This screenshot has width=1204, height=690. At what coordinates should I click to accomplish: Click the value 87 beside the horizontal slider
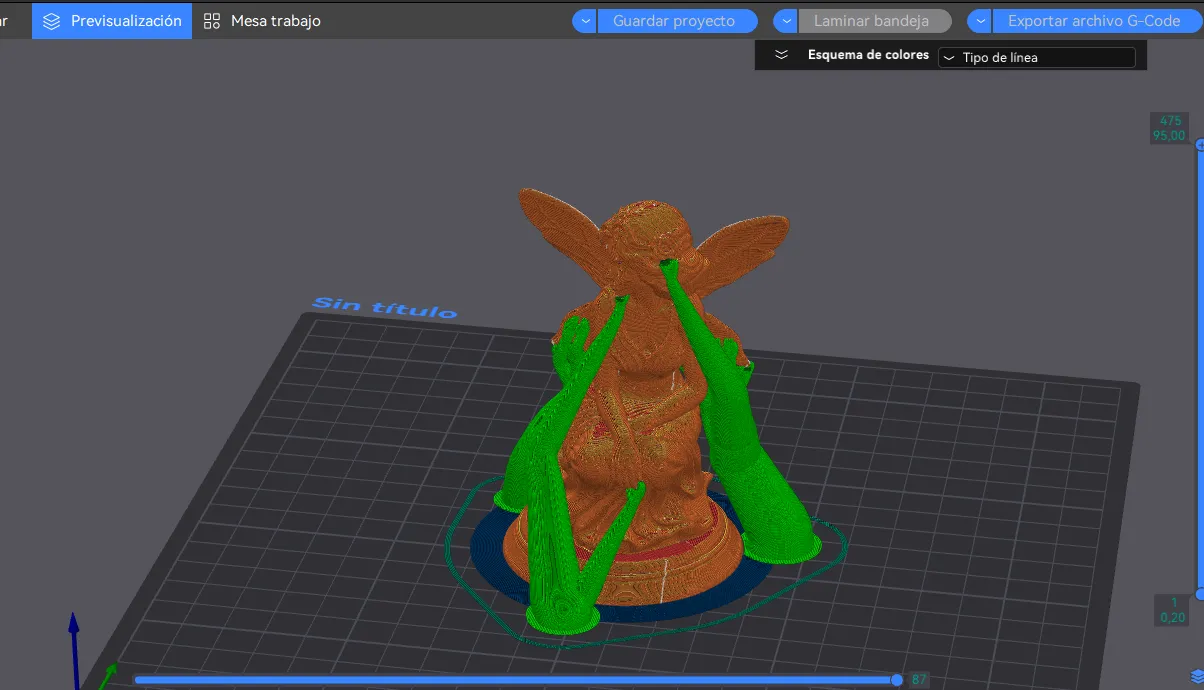pyautogui.click(x=919, y=680)
